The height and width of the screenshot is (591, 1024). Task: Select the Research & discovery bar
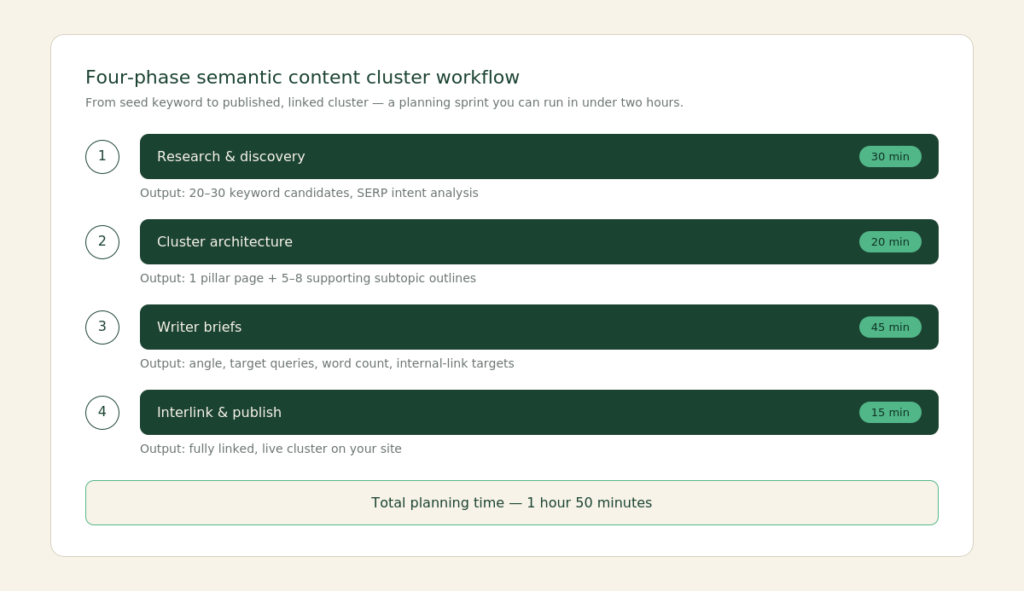pos(539,157)
